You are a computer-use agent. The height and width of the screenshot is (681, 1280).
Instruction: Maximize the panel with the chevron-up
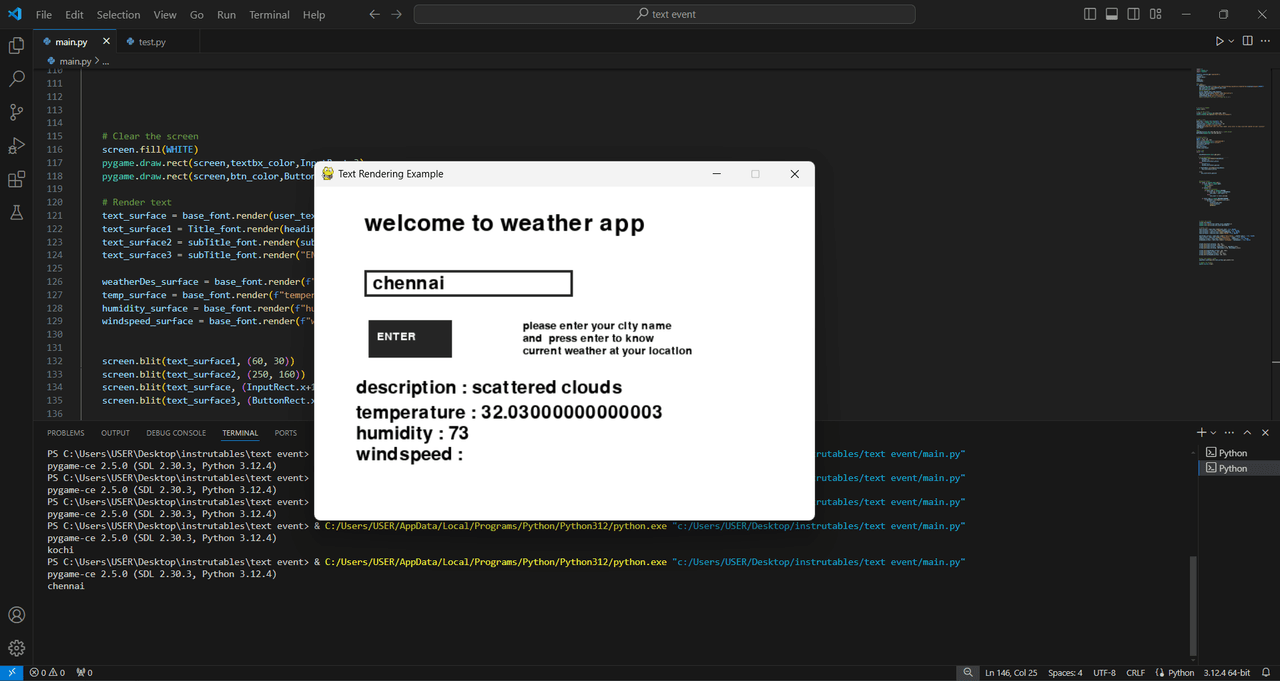[x=1247, y=433]
